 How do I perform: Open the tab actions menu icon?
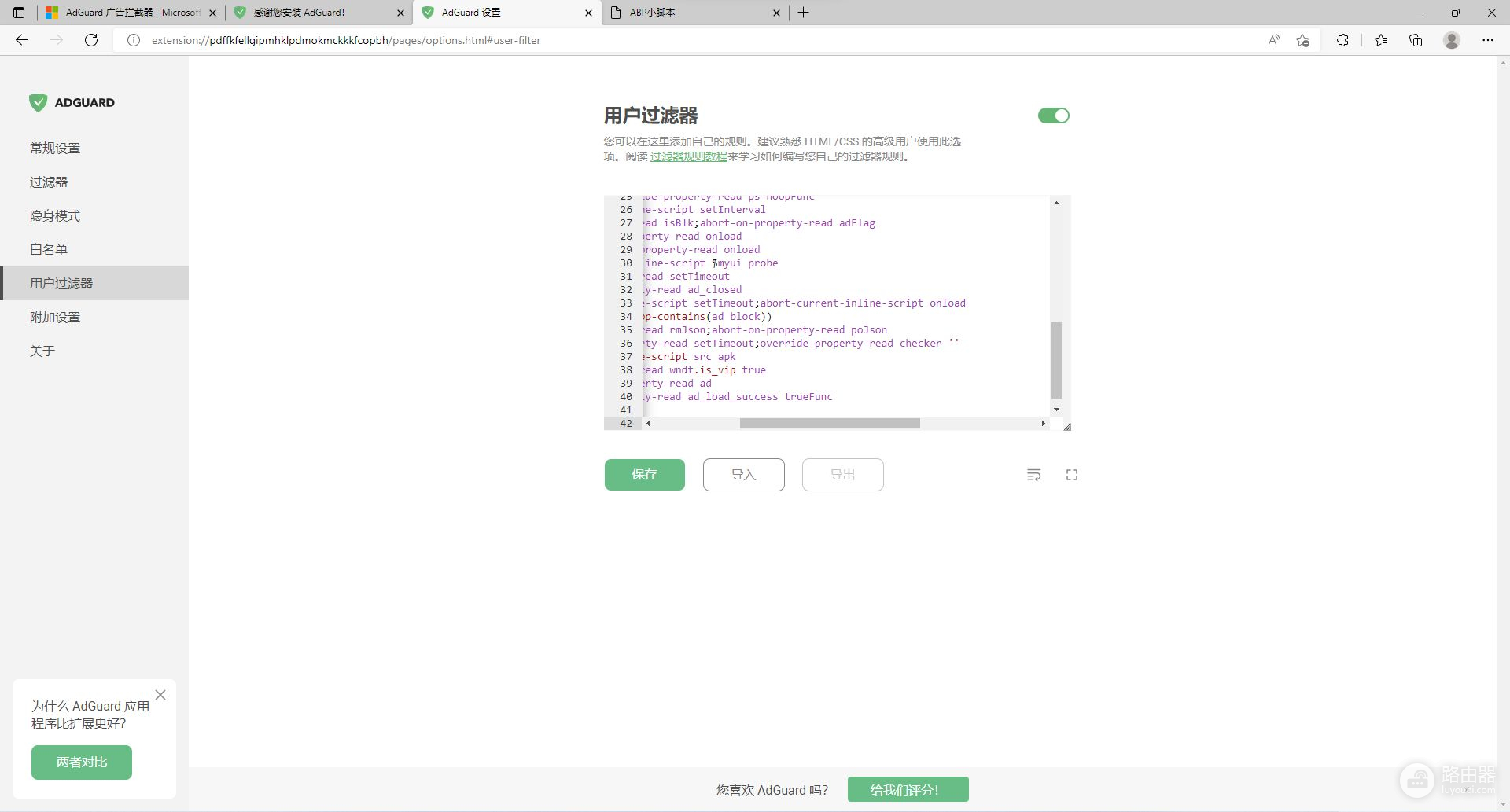[x=19, y=13]
